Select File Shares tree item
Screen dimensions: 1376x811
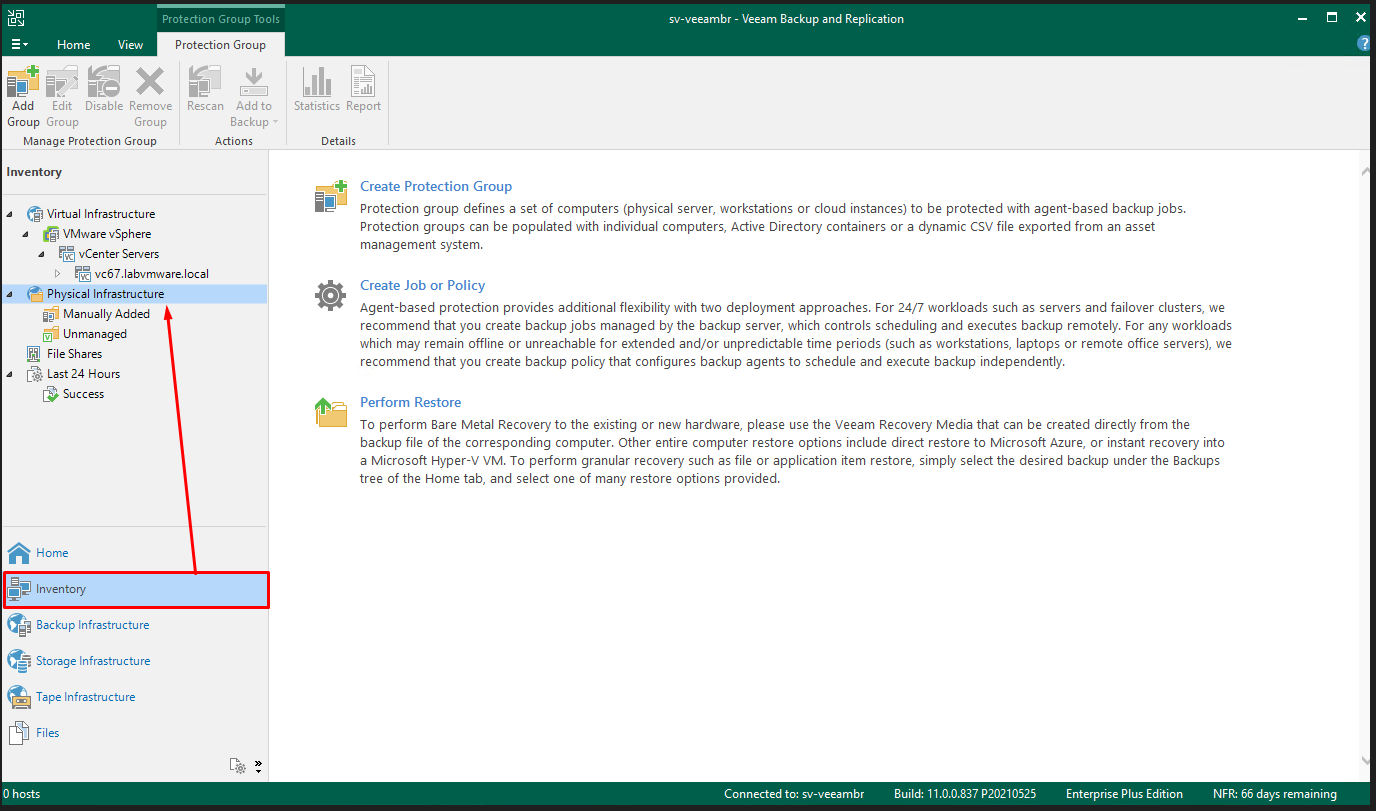(x=74, y=354)
